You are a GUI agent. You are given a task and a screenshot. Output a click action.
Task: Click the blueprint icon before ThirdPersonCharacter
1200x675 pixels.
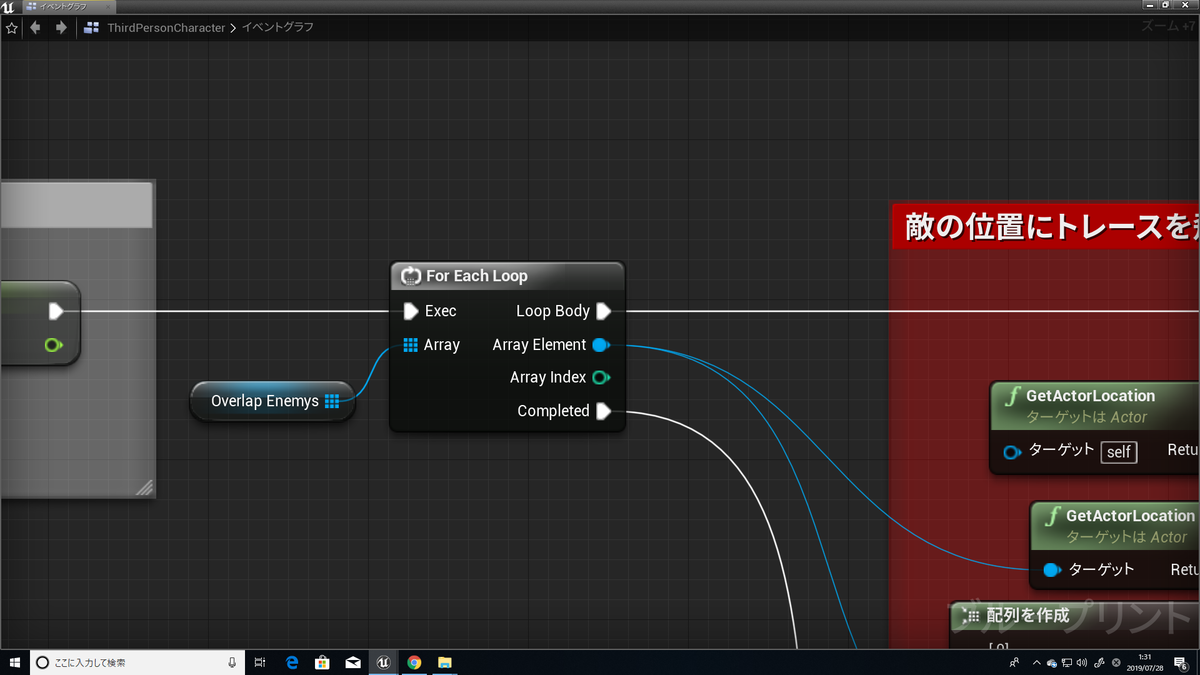coord(92,28)
